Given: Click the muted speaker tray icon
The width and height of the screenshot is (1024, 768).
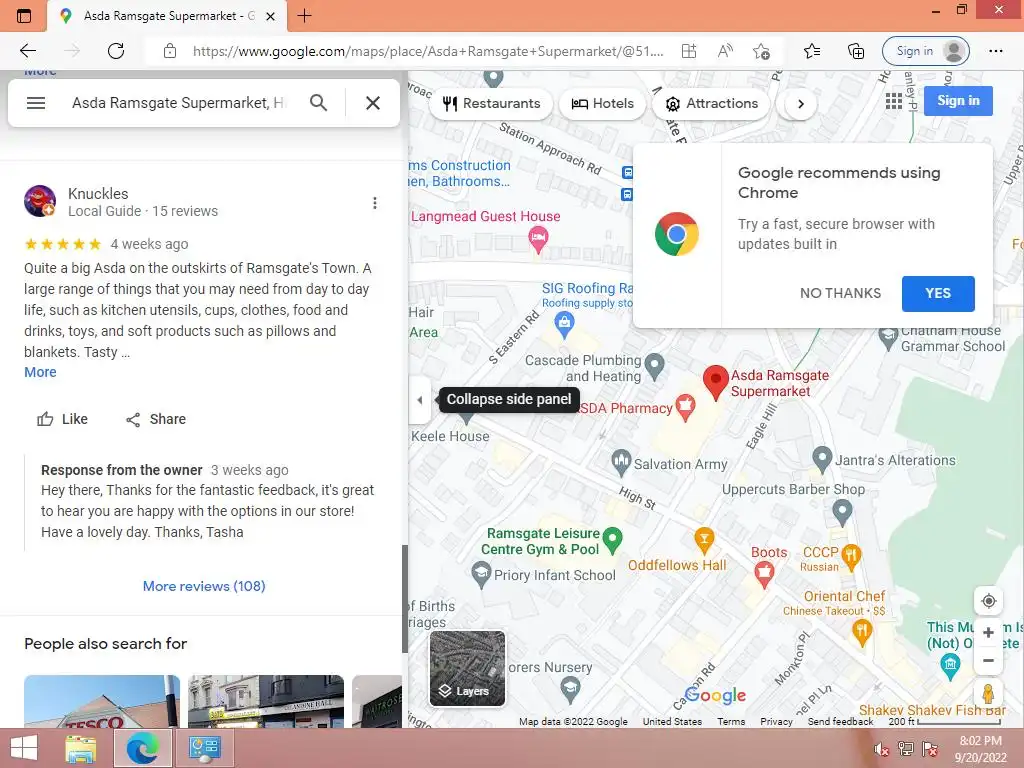Looking at the screenshot, I should 882,749.
